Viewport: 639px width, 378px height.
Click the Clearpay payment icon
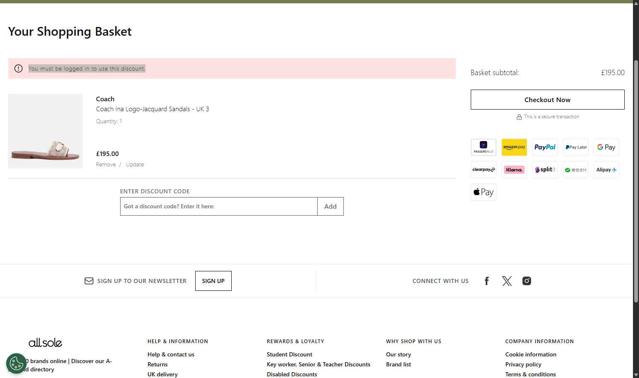click(x=483, y=169)
